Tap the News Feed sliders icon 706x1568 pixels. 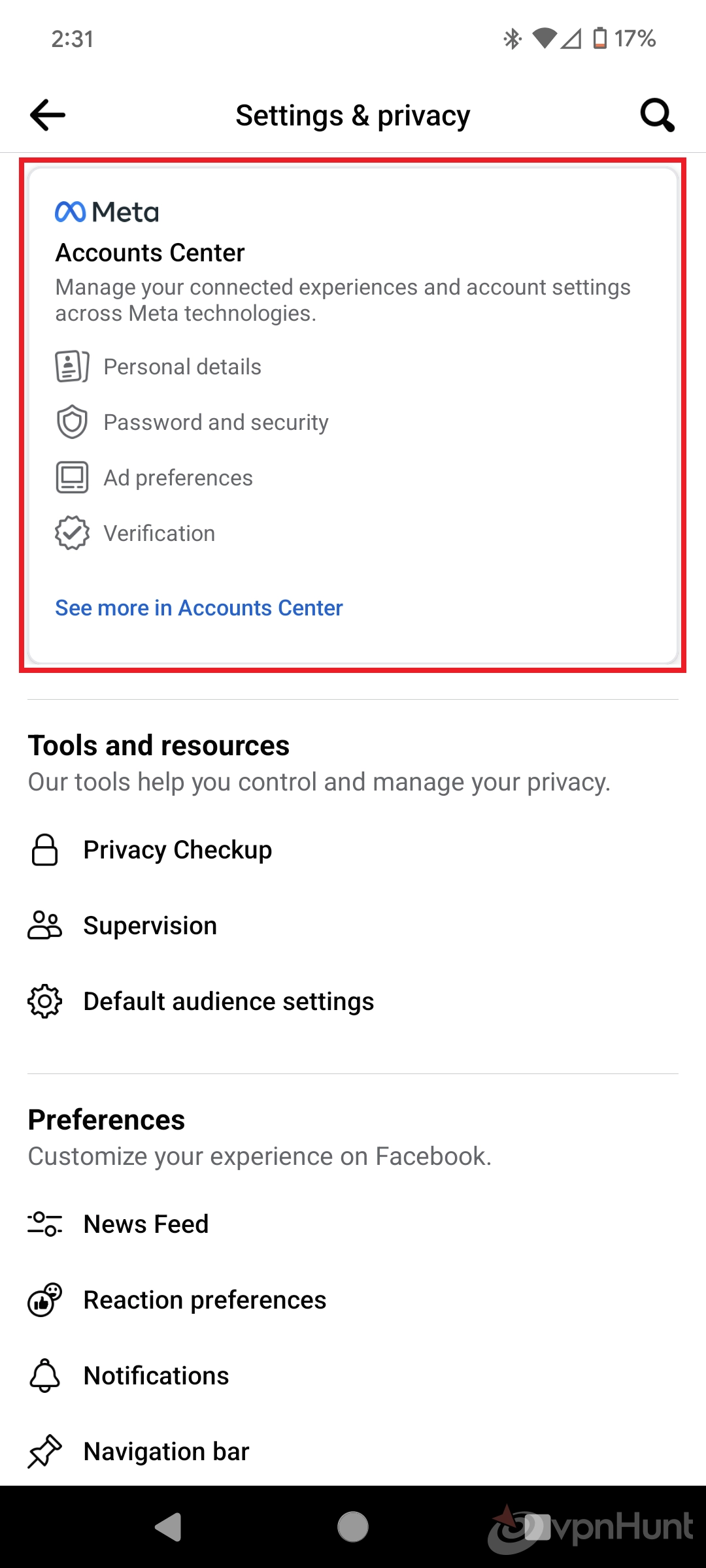click(45, 1224)
